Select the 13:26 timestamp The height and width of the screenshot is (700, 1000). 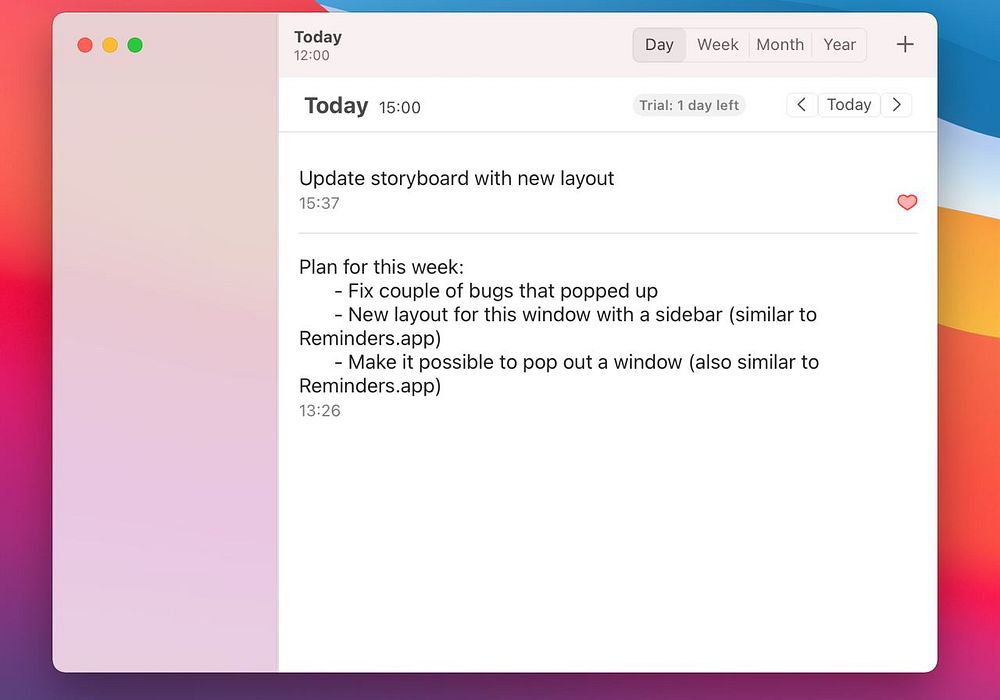[320, 411]
